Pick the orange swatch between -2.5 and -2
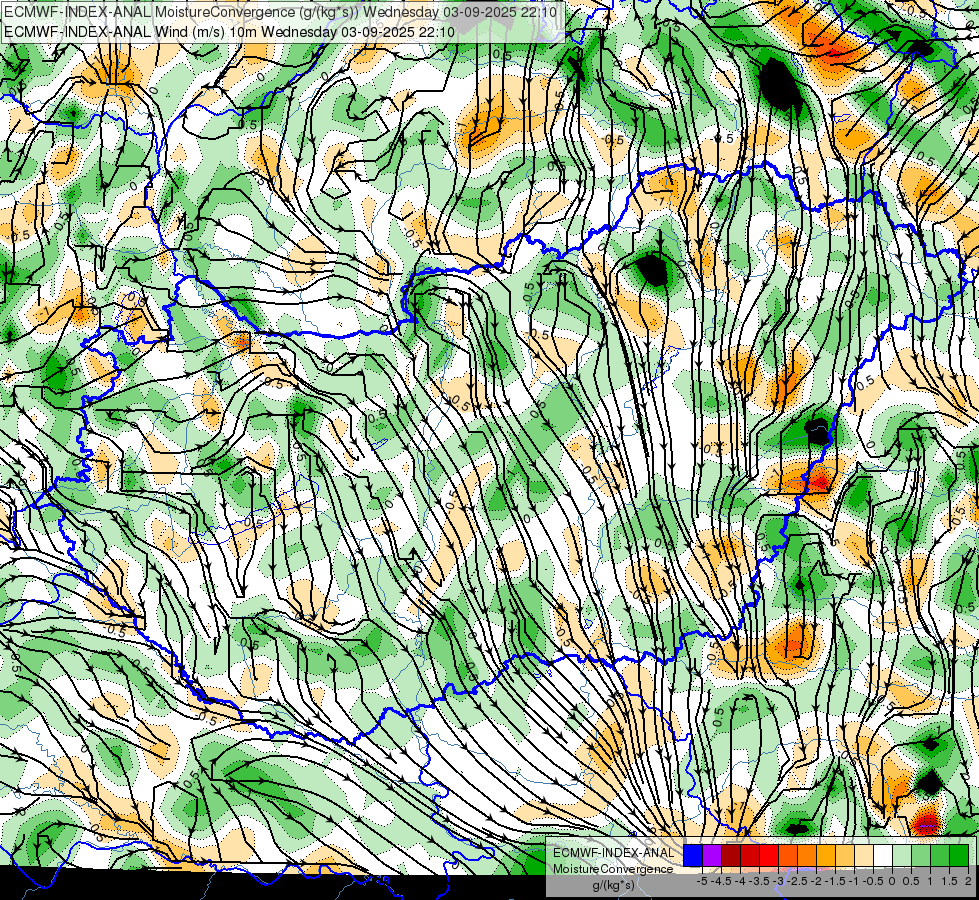 pyautogui.click(x=807, y=856)
